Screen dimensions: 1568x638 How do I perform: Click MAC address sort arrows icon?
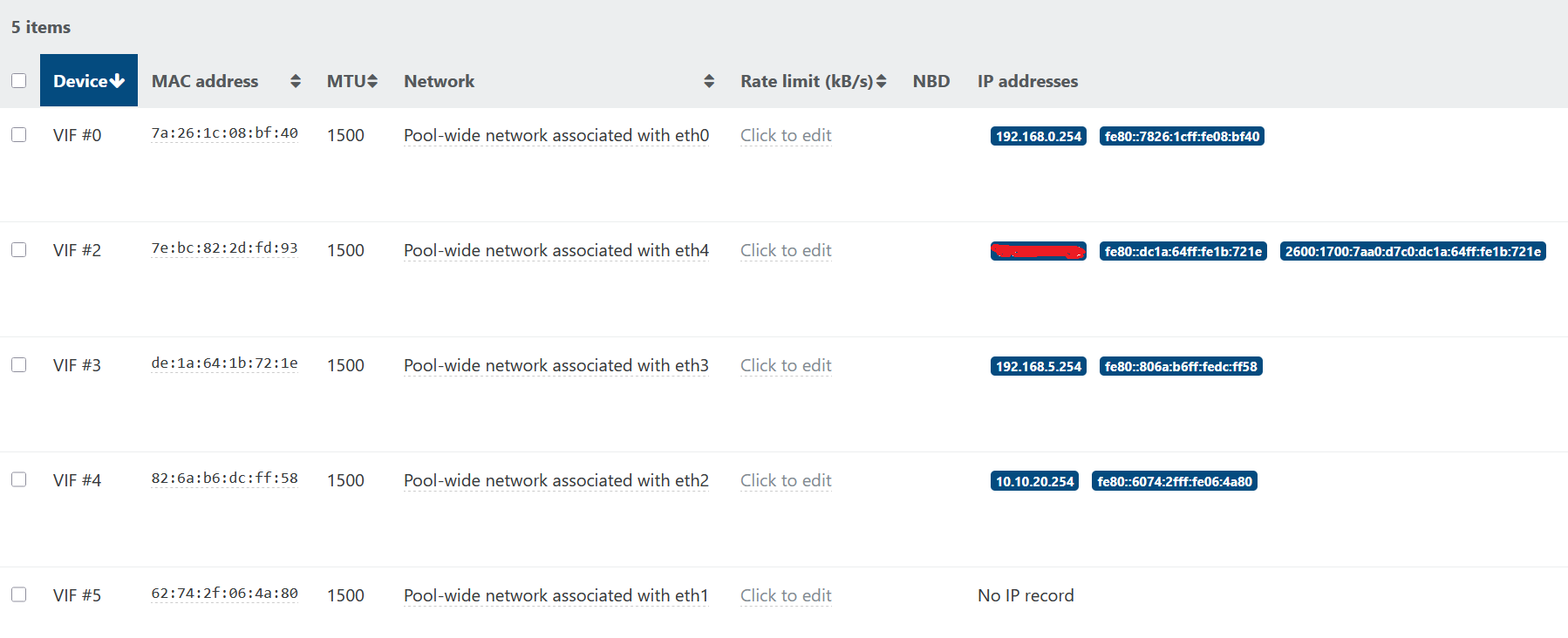pos(296,81)
